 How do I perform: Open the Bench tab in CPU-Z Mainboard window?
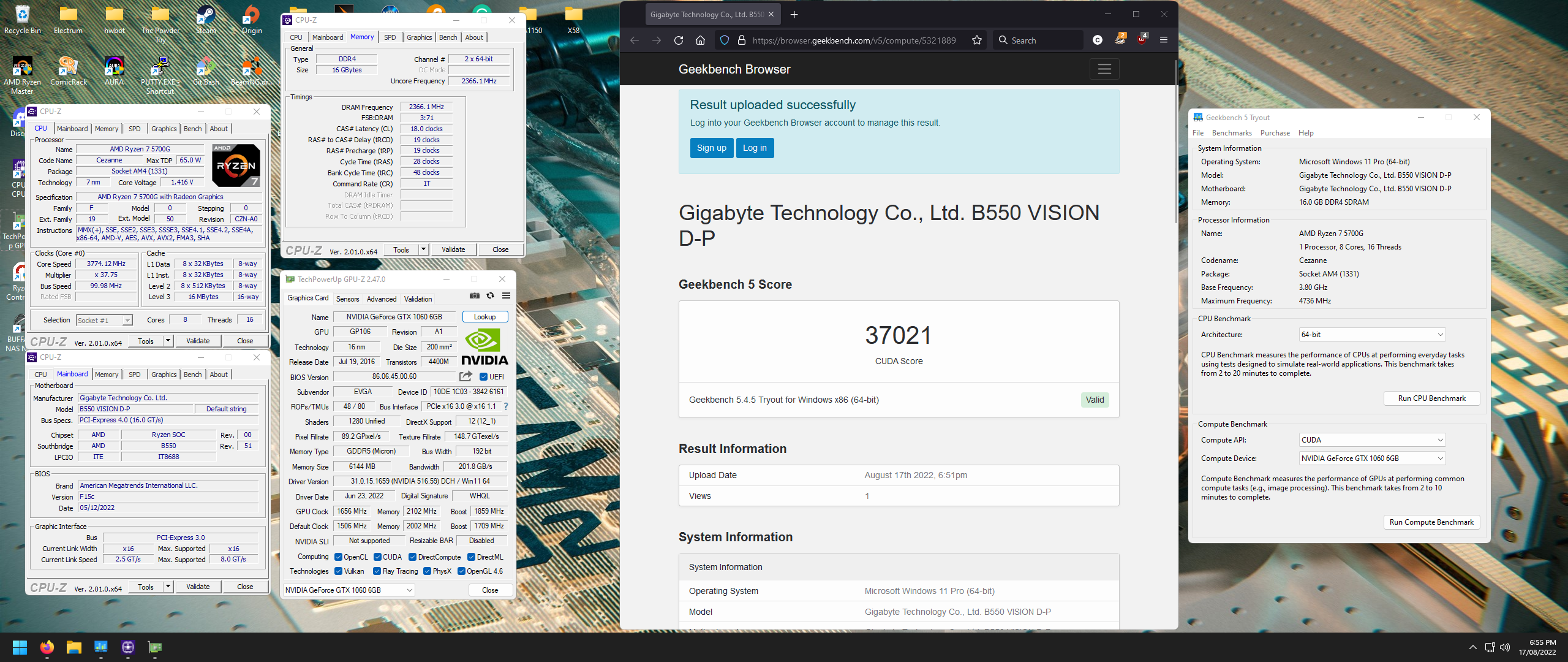pos(192,375)
